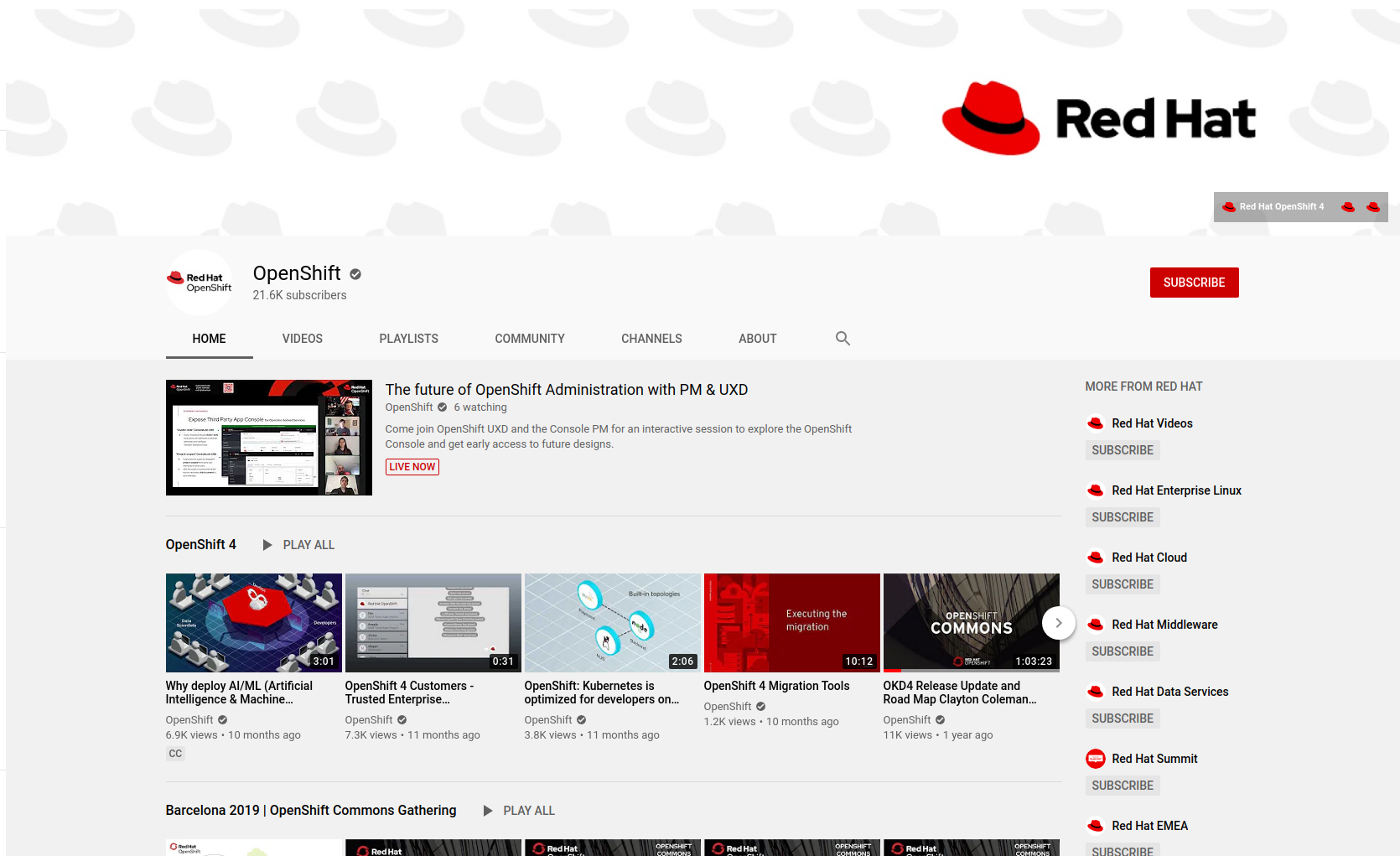Image resolution: width=1400 pixels, height=856 pixels.
Task: Open the live stream video thumbnail
Action: click(x=268, y=438)
